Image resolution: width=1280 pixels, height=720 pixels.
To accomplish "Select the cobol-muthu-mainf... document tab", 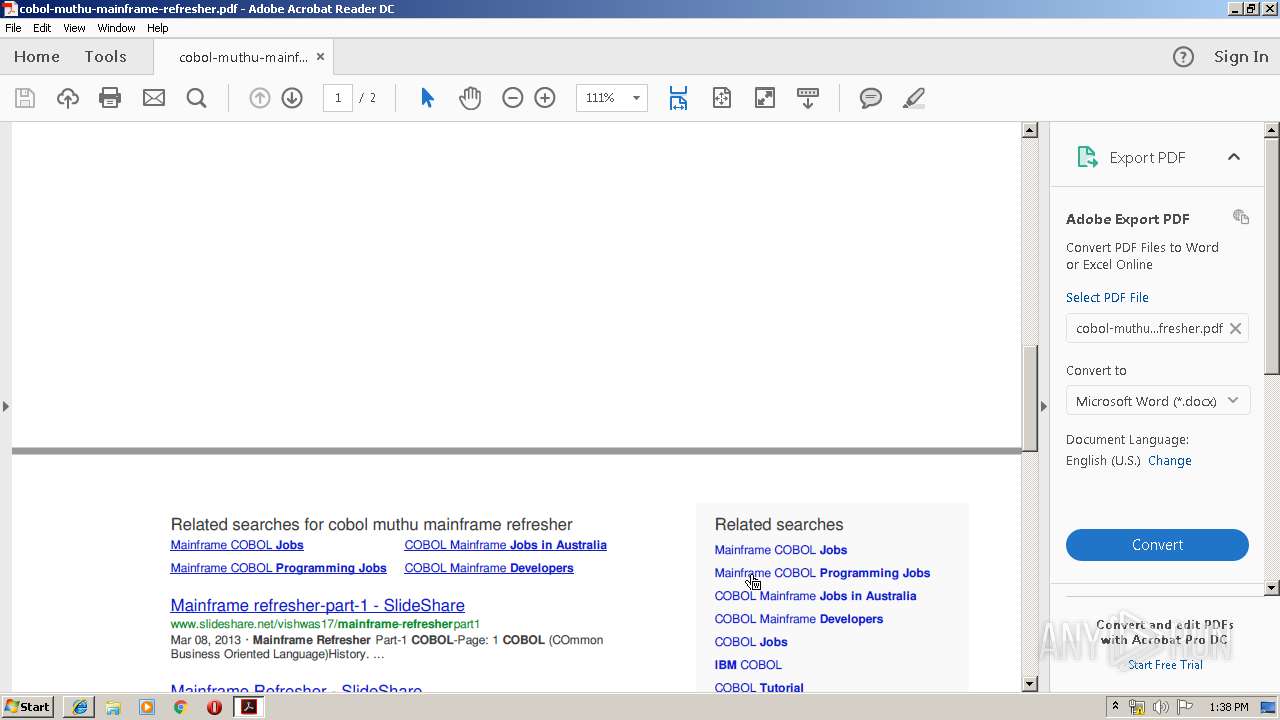I will pos(243,57).
